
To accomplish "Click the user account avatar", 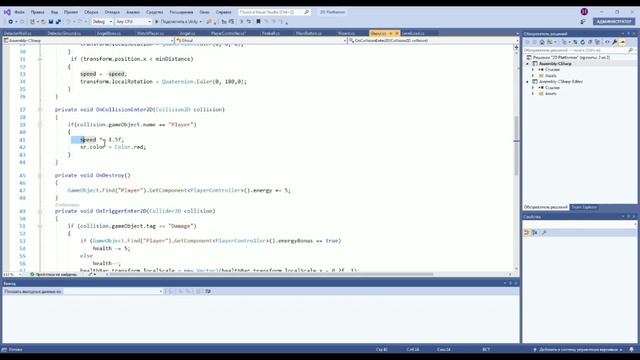I will click(x=584, y=12).
